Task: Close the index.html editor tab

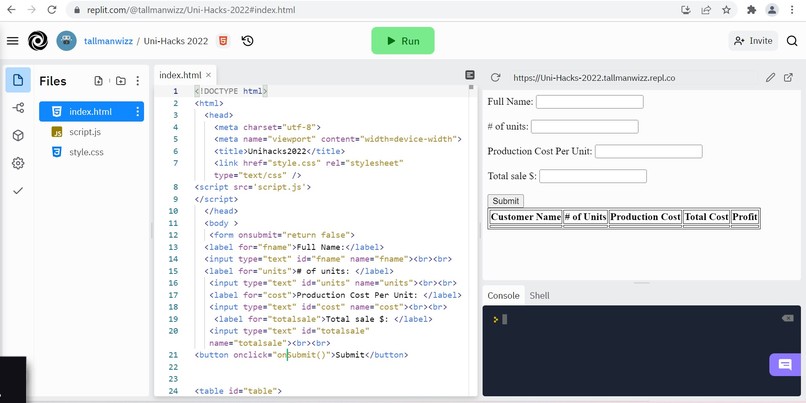Action: click(x=208, y=75)
